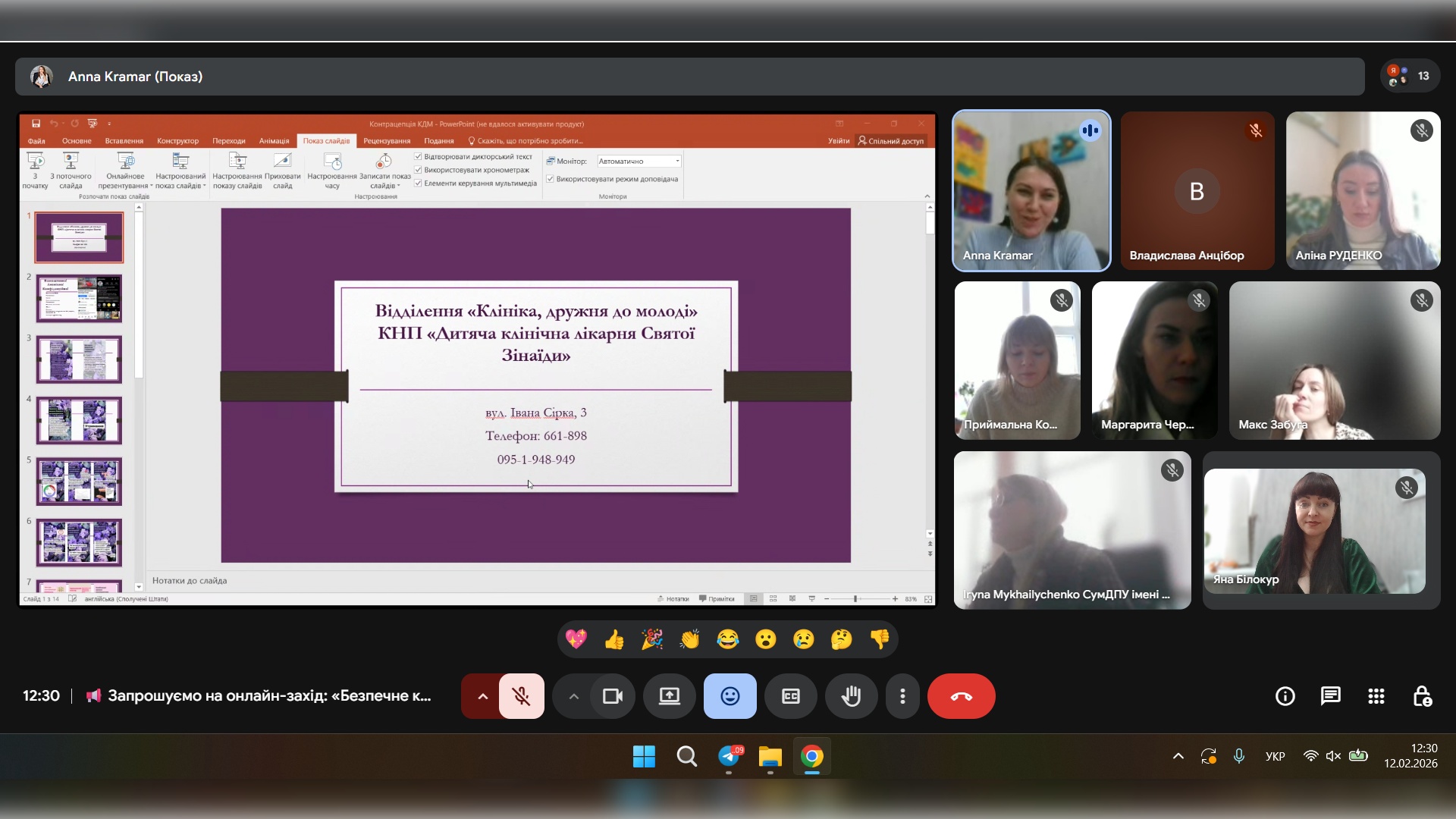
Task: Send the clapping hands reaction
Action: pyautogui.click(x=689, y=640)
